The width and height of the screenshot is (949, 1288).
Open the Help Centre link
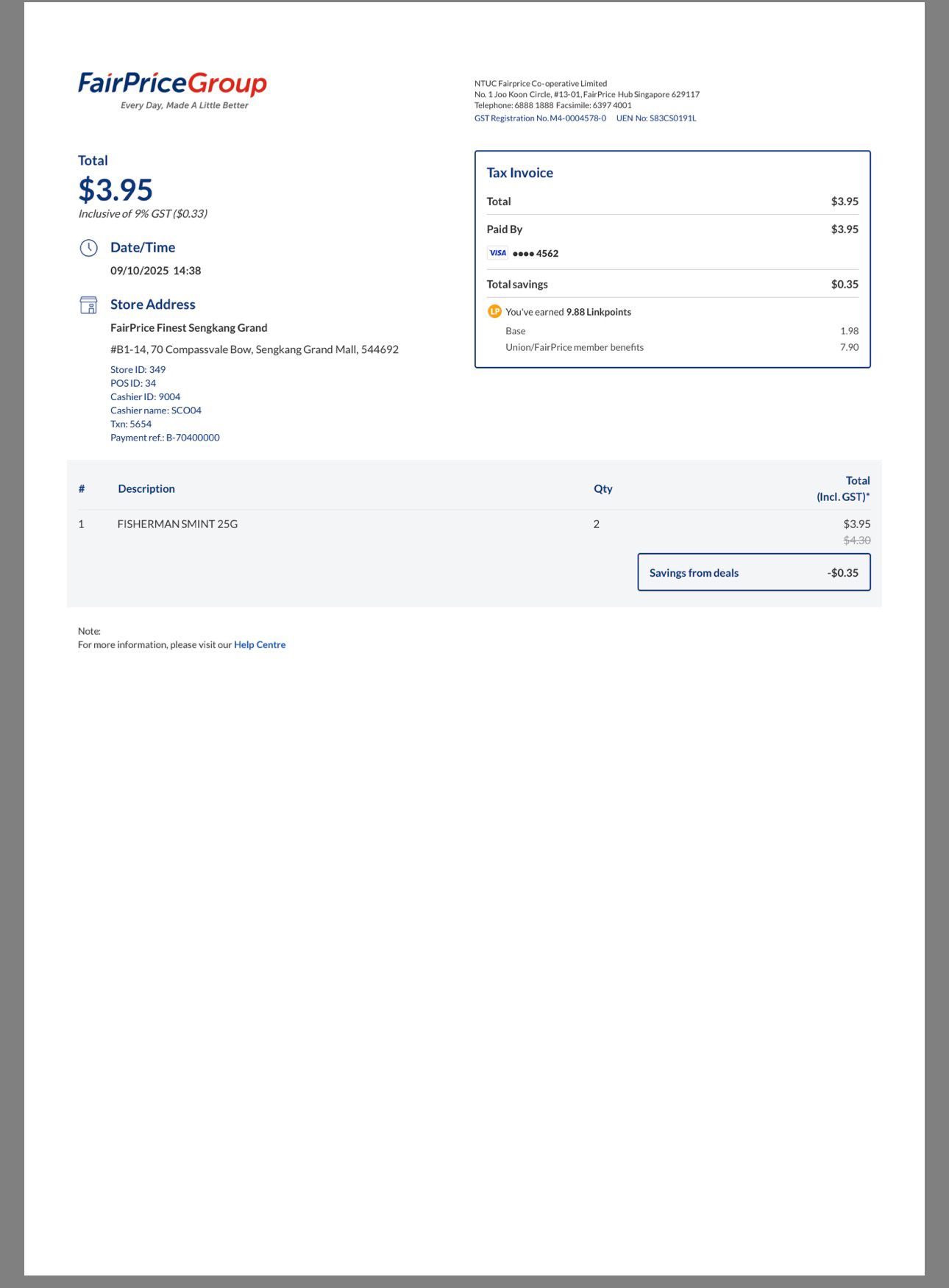click(x=260, y=645)
